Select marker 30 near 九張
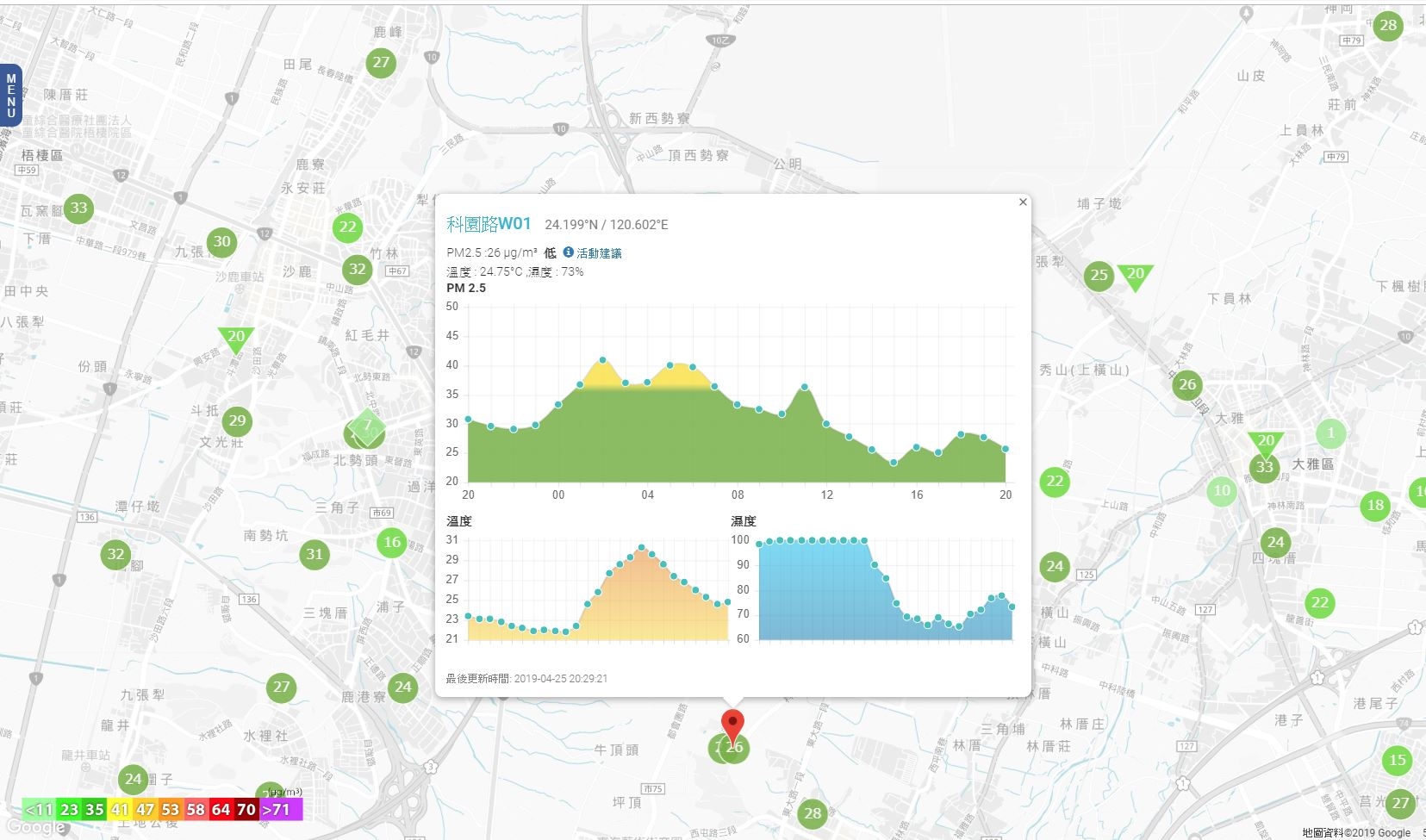Viewport: 1426px width, 840px height. pos(222,242)
